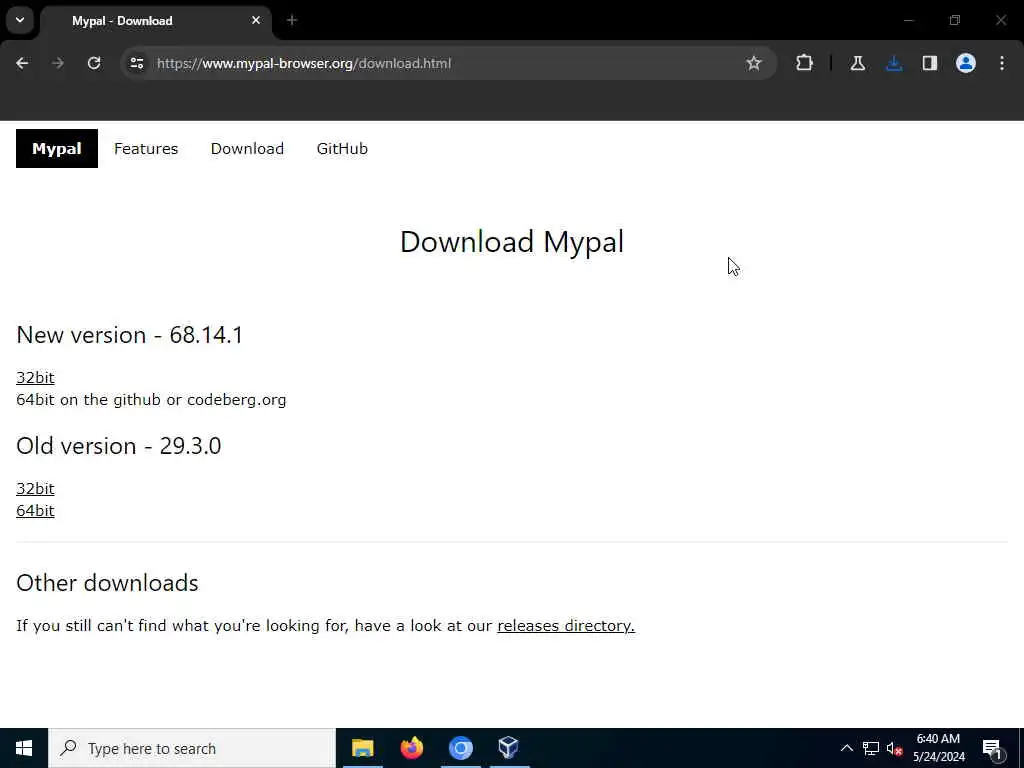The height and width of the screenshot is (768, 1024).
Task: Open Chrome's three-dot menu
Action: pos(1002,63)
